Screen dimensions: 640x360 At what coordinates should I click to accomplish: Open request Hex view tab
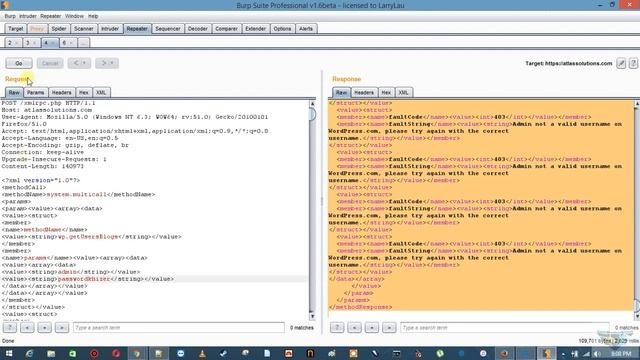[x=84, y=93]
